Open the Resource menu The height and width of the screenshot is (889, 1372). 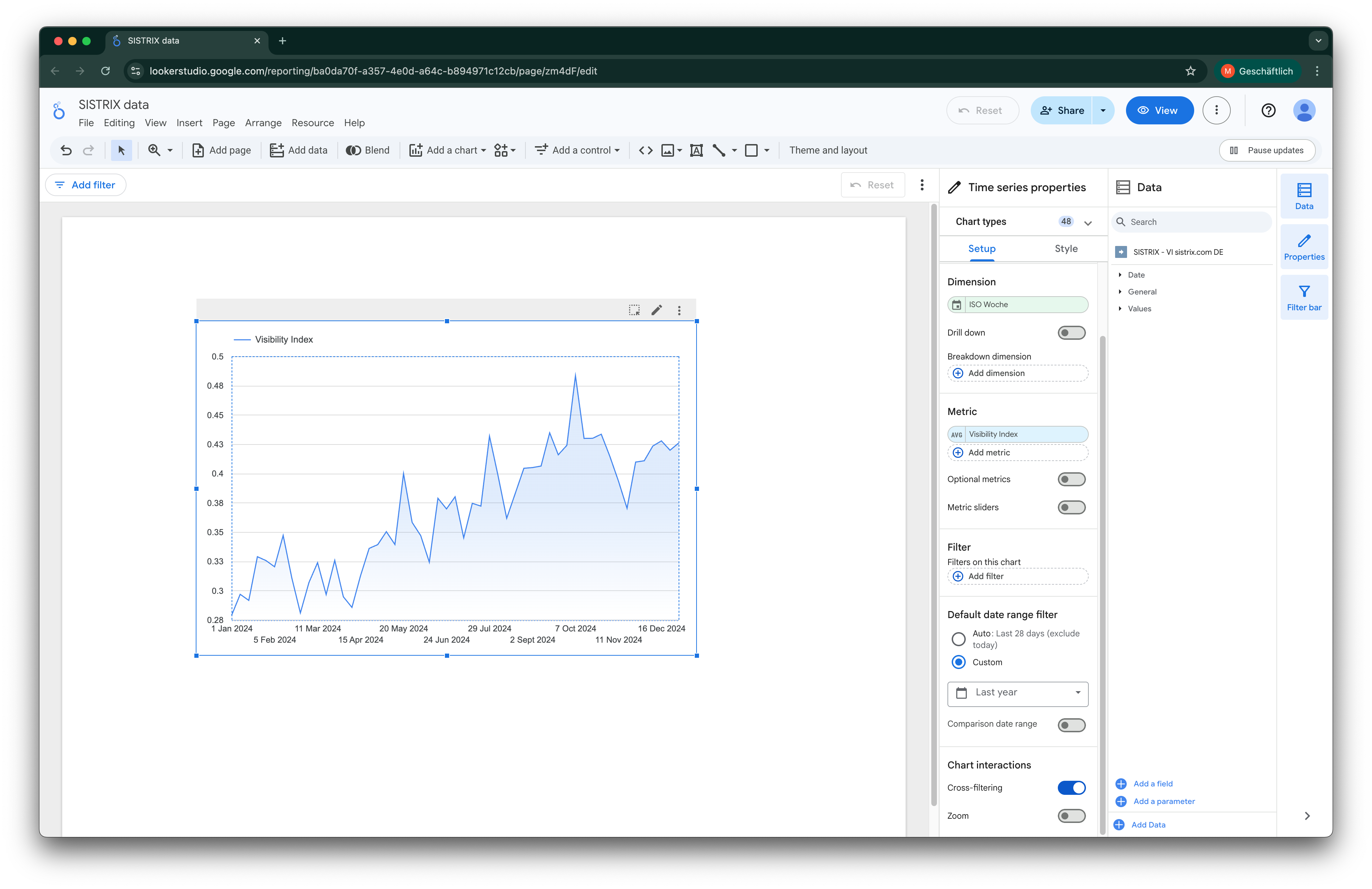click(x=312, y=123)
